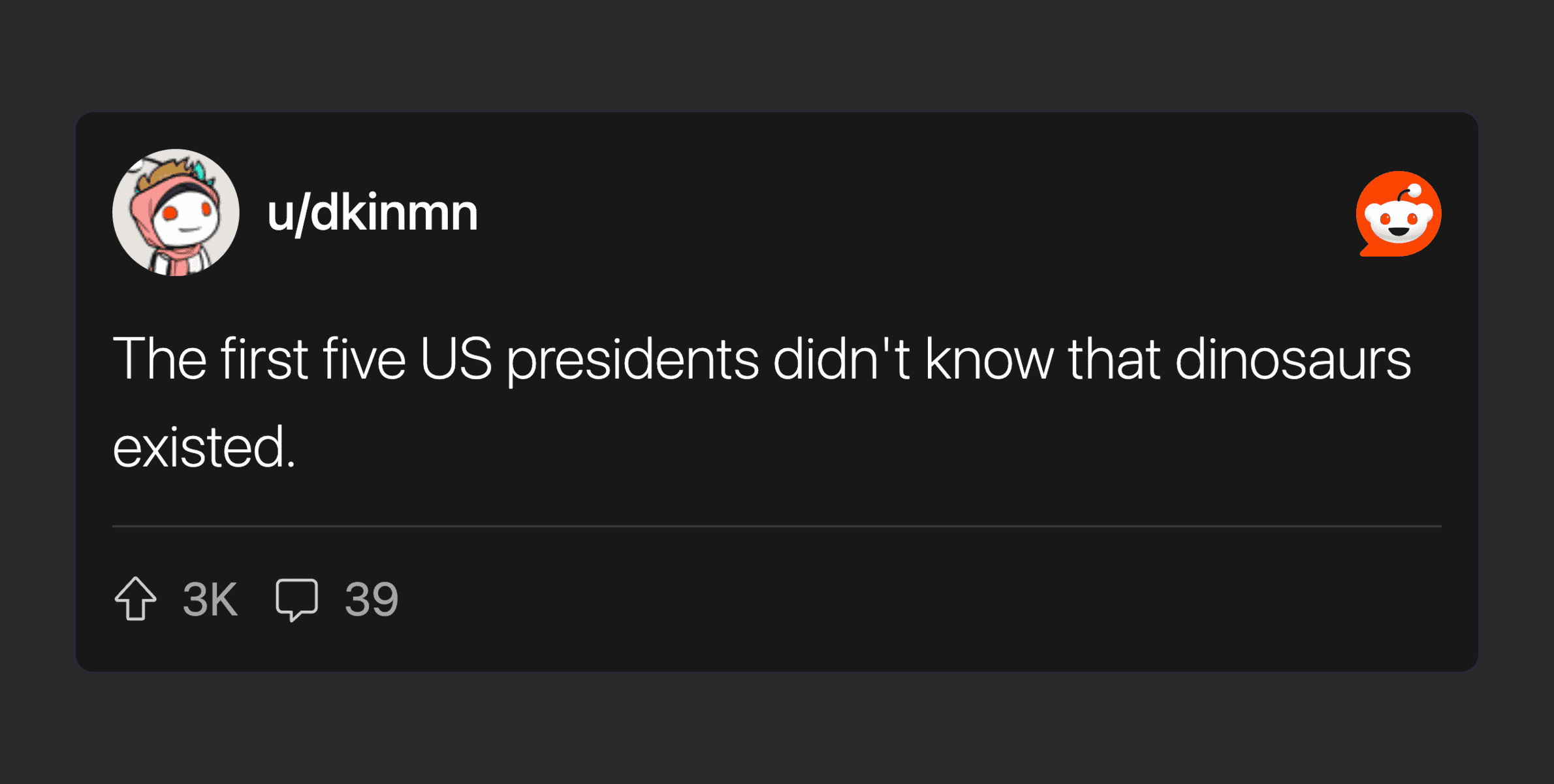Viewport: 1554px width, 784px height.
Task: Click the word "that" in the post
Action: click(1114, 359)
